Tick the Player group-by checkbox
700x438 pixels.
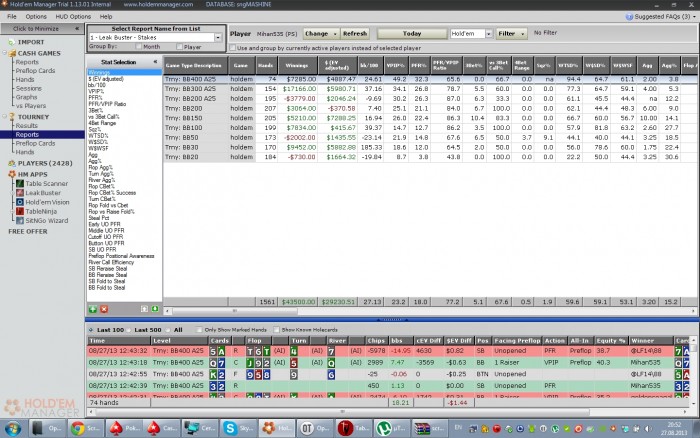(179, 46)
